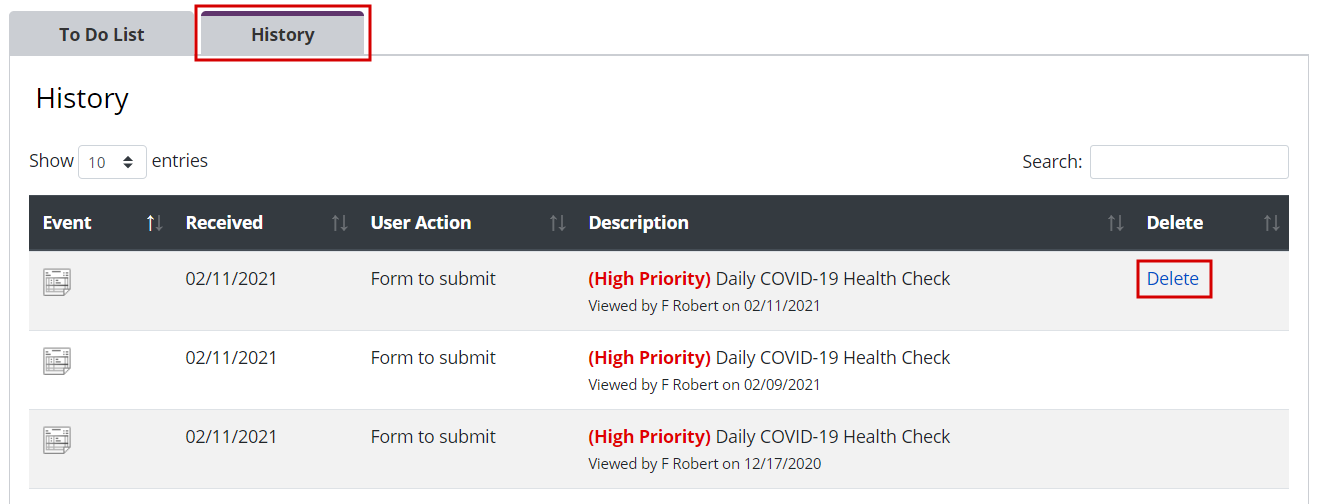
Task: Open the Show entries dropdown
Action: (x=112, y=162)
